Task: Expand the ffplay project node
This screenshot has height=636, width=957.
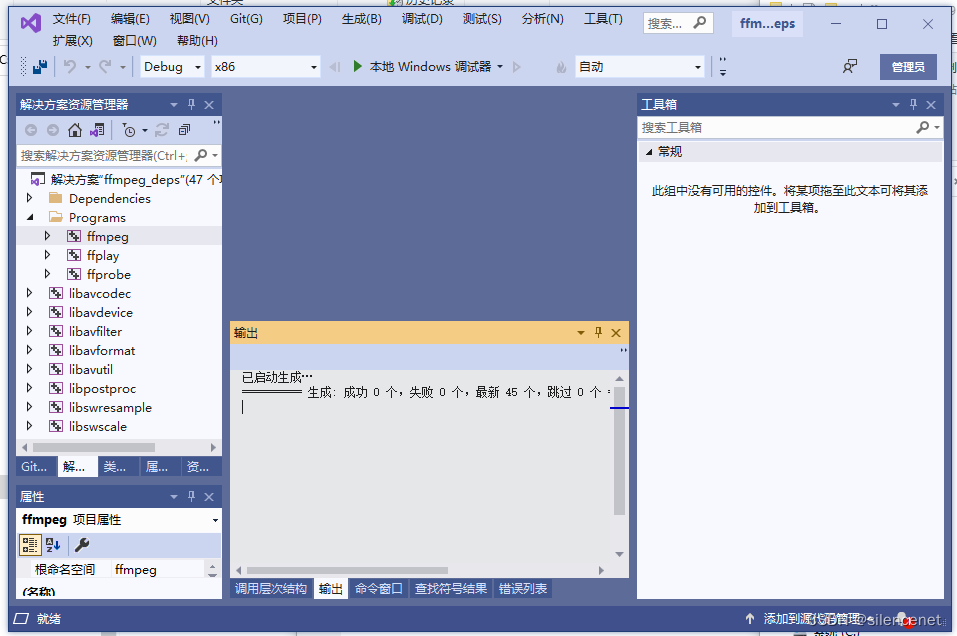Action: click(47, 255)
